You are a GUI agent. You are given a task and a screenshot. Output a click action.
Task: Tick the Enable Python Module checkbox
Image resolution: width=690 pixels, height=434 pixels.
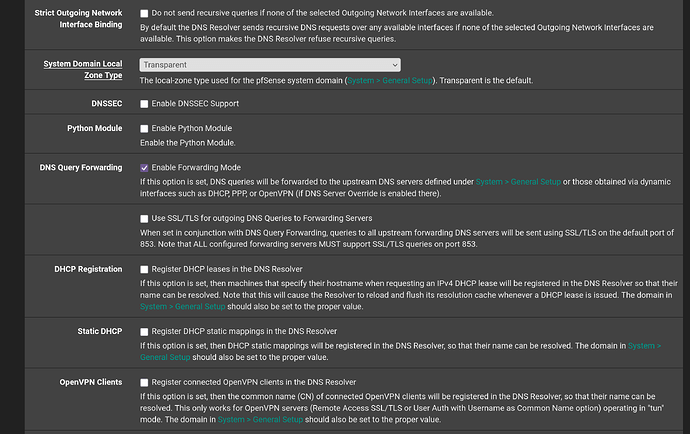pyautogui.click(x=145, y=129)
